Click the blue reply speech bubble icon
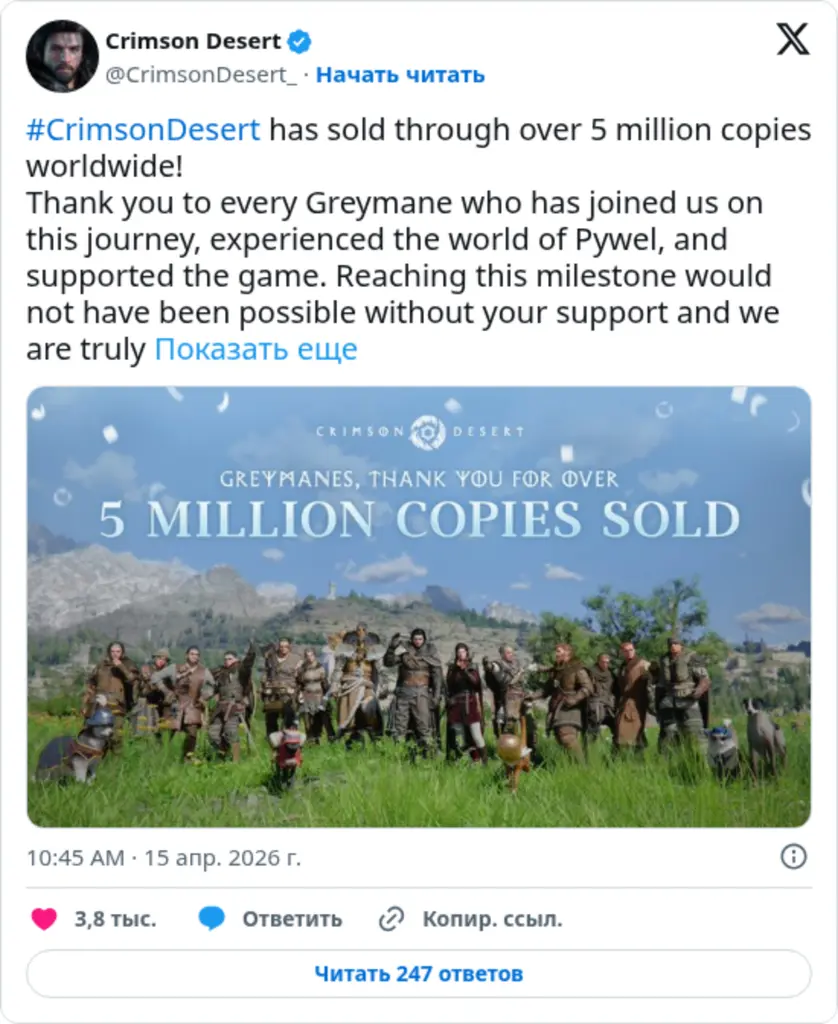This screenshot has height=1024, width=838. 209,915
